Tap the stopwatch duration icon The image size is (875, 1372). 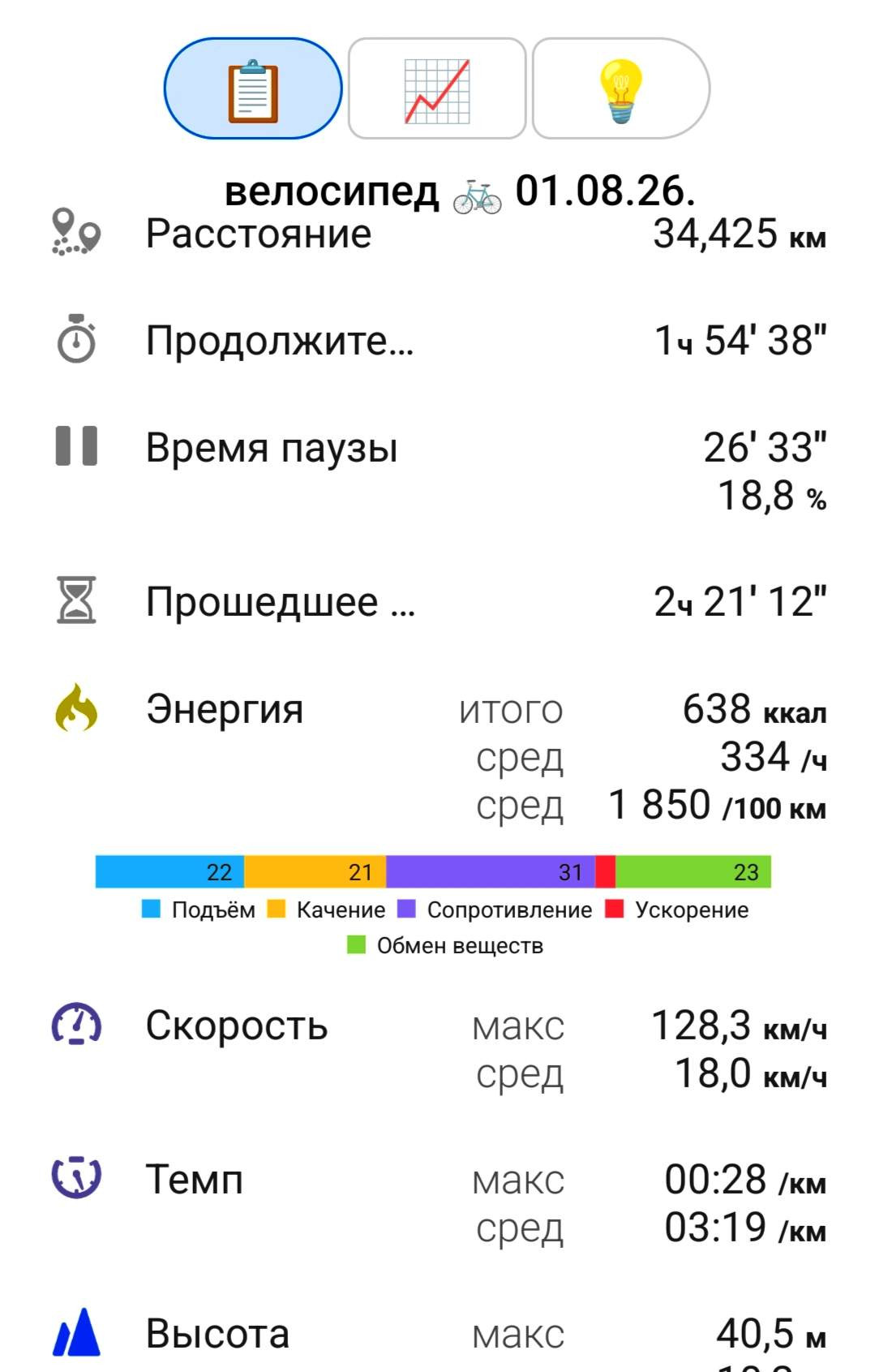(76, 338)
